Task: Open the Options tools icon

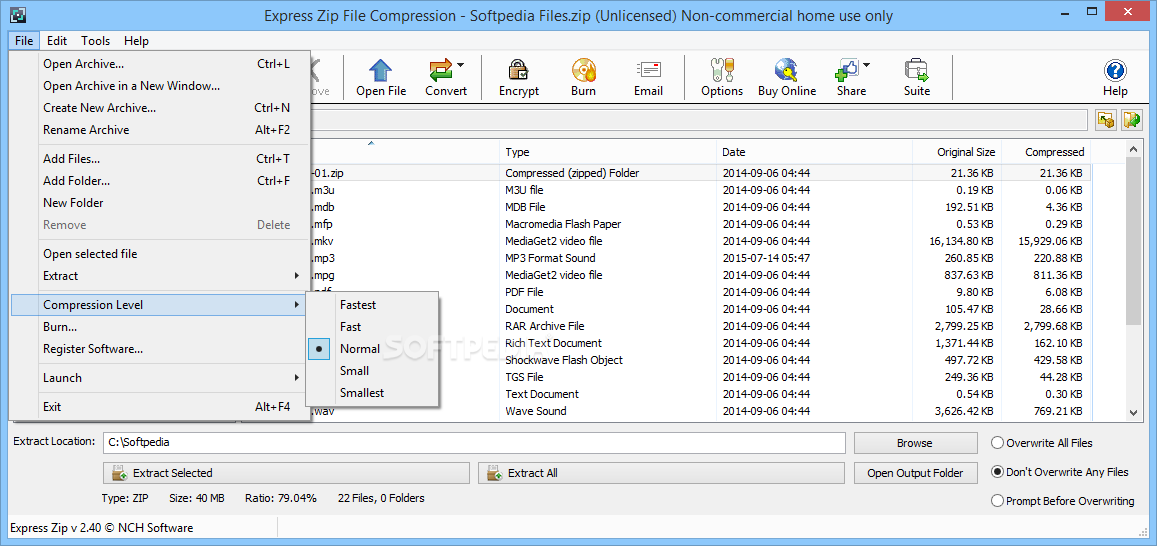Action: click(721, 70)
